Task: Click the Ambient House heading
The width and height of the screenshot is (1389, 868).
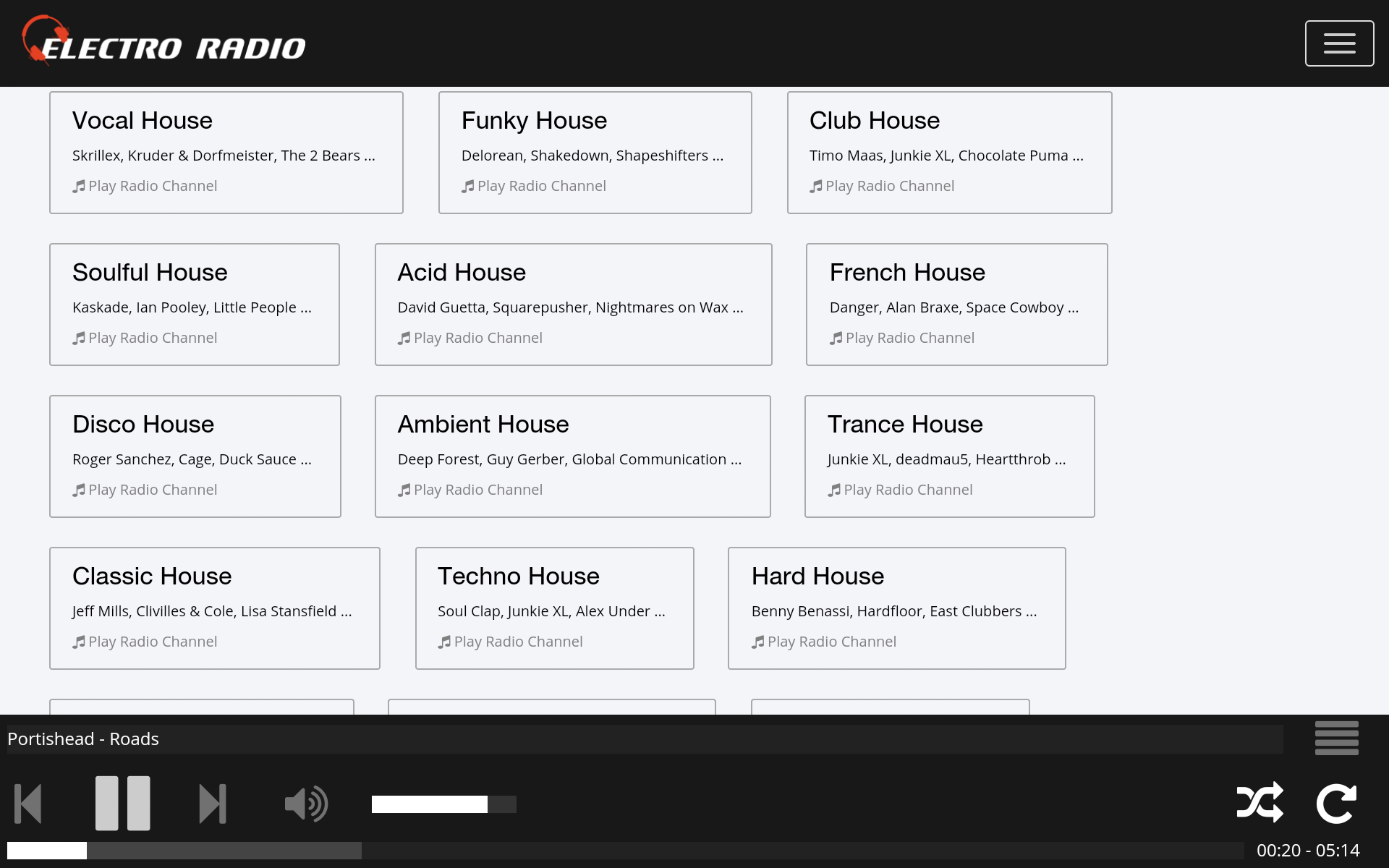Action: 483,424
